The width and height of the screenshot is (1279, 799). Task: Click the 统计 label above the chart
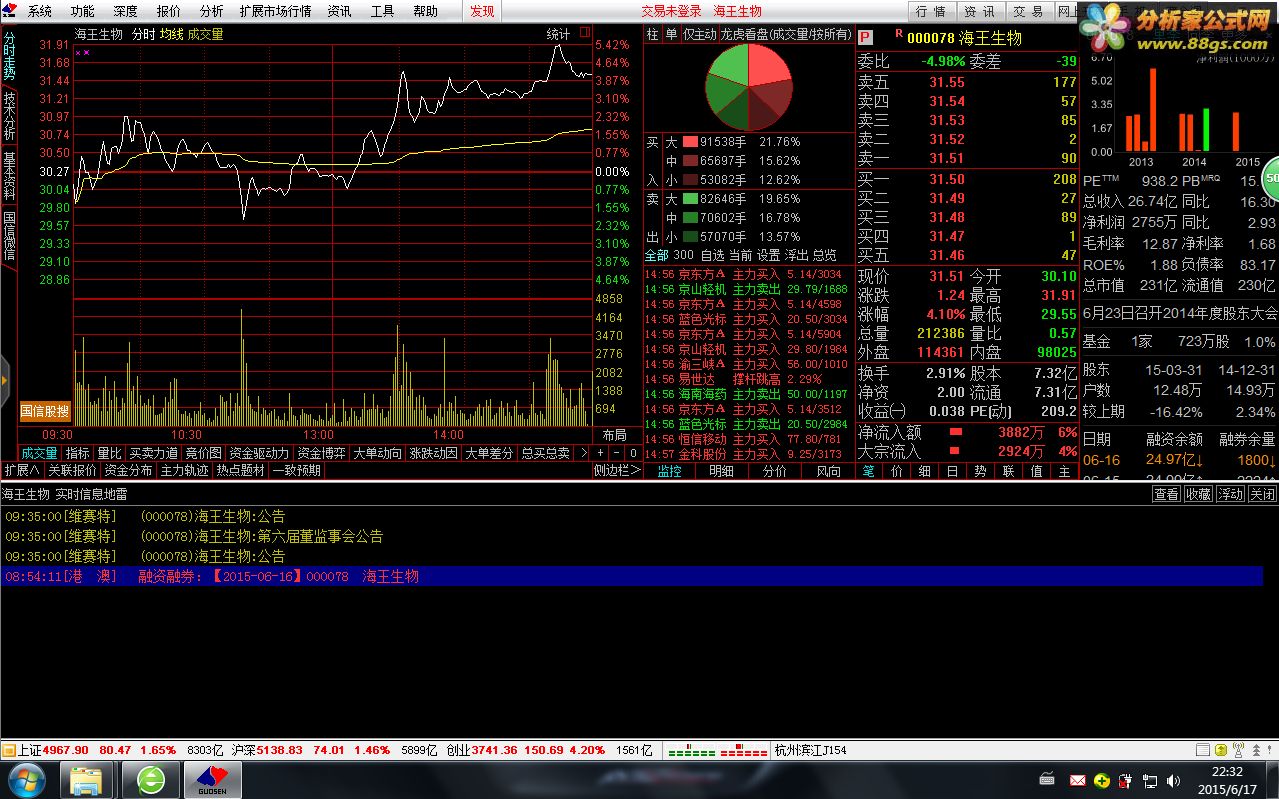(558, 34)
